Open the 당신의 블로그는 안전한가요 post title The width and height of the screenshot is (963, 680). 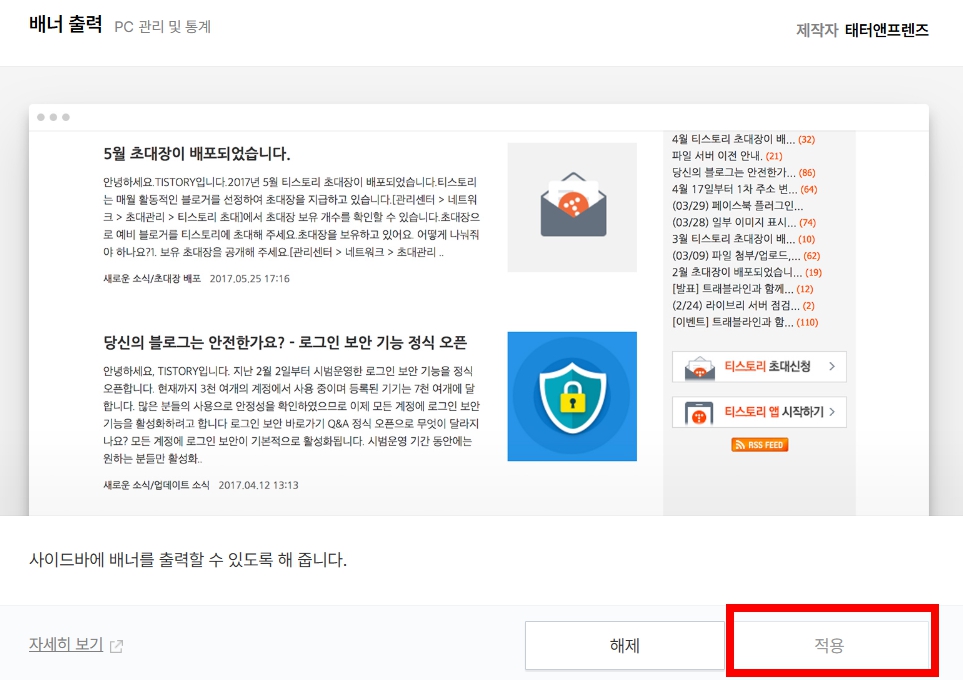285,342
